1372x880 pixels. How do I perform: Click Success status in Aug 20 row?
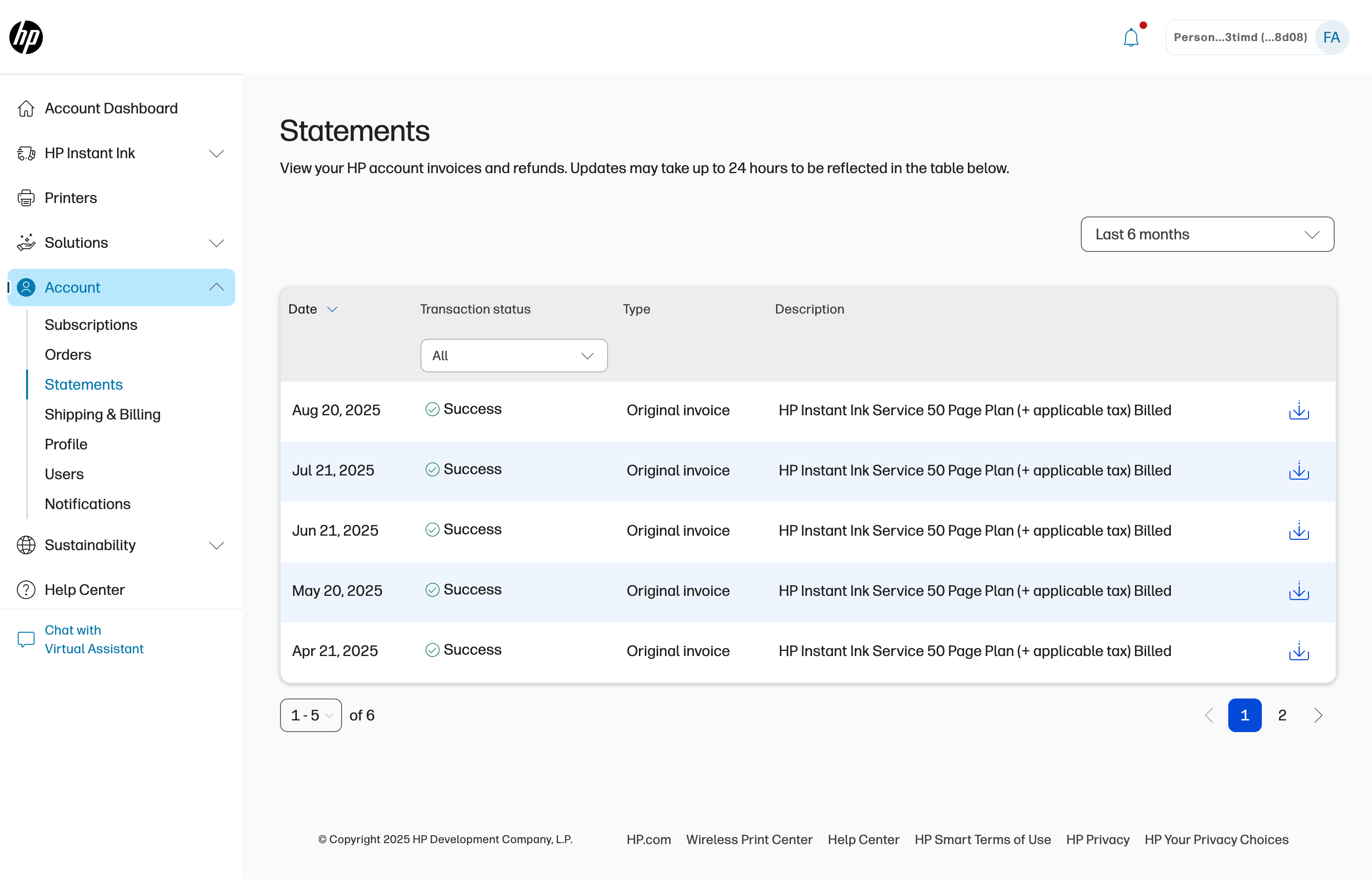[463, 409]
